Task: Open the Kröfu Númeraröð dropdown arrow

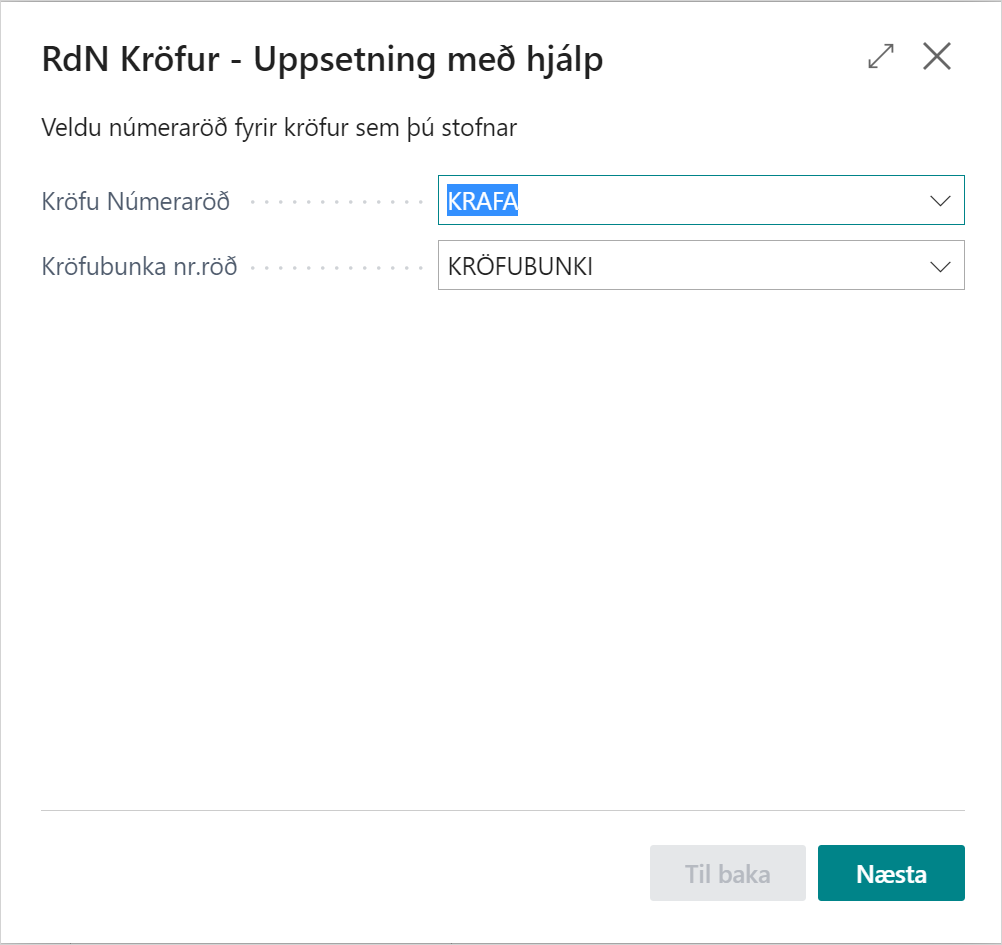Action: [940, 201]
